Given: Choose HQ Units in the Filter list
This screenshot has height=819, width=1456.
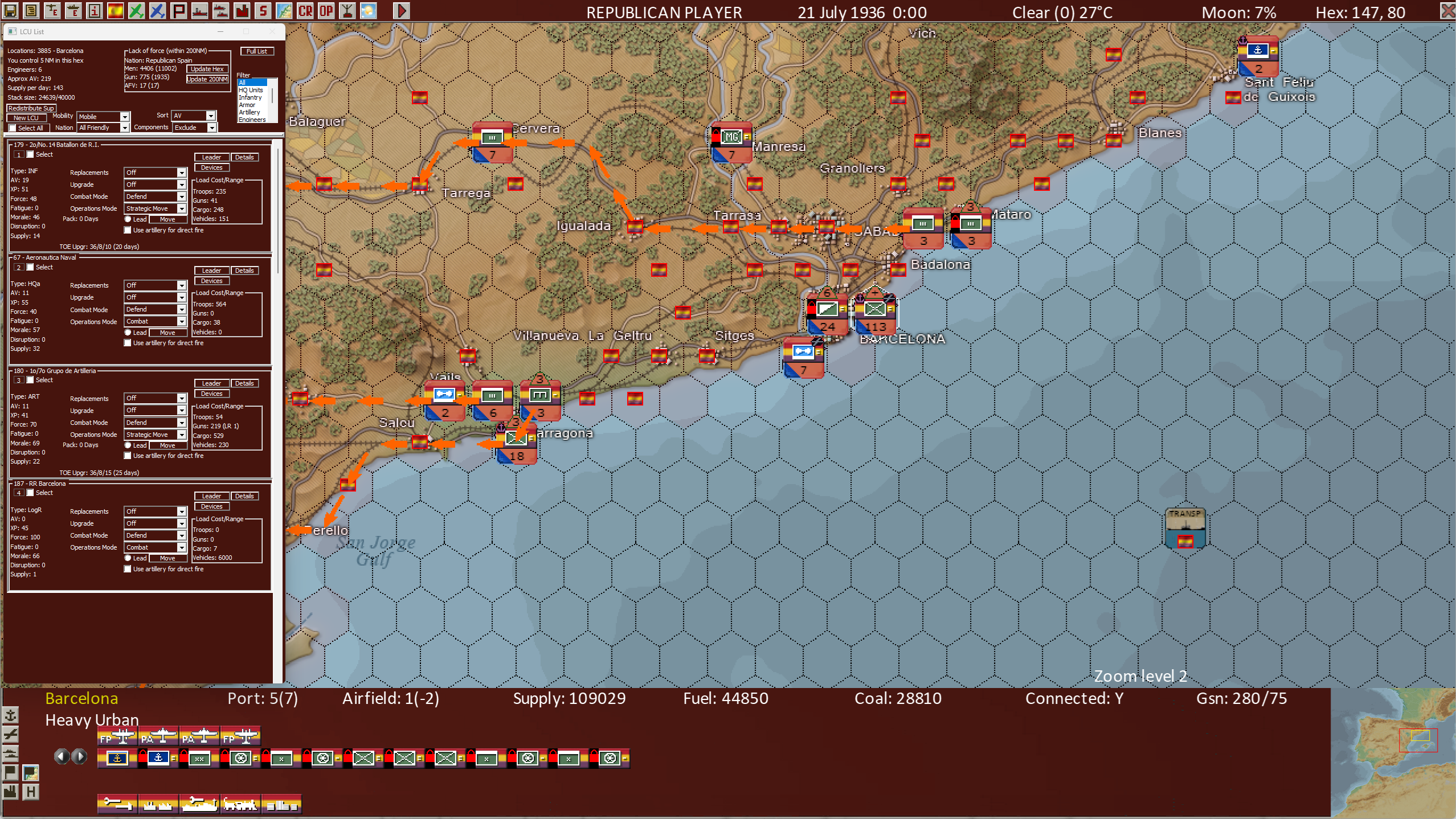Looking at the screenshot, I should (251, 90).
